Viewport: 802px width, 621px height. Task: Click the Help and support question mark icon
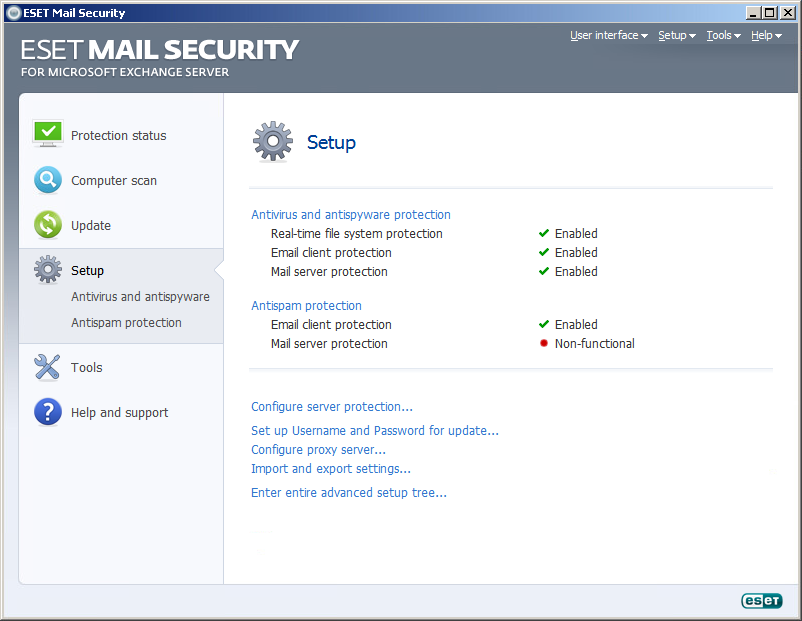point(47,412)
